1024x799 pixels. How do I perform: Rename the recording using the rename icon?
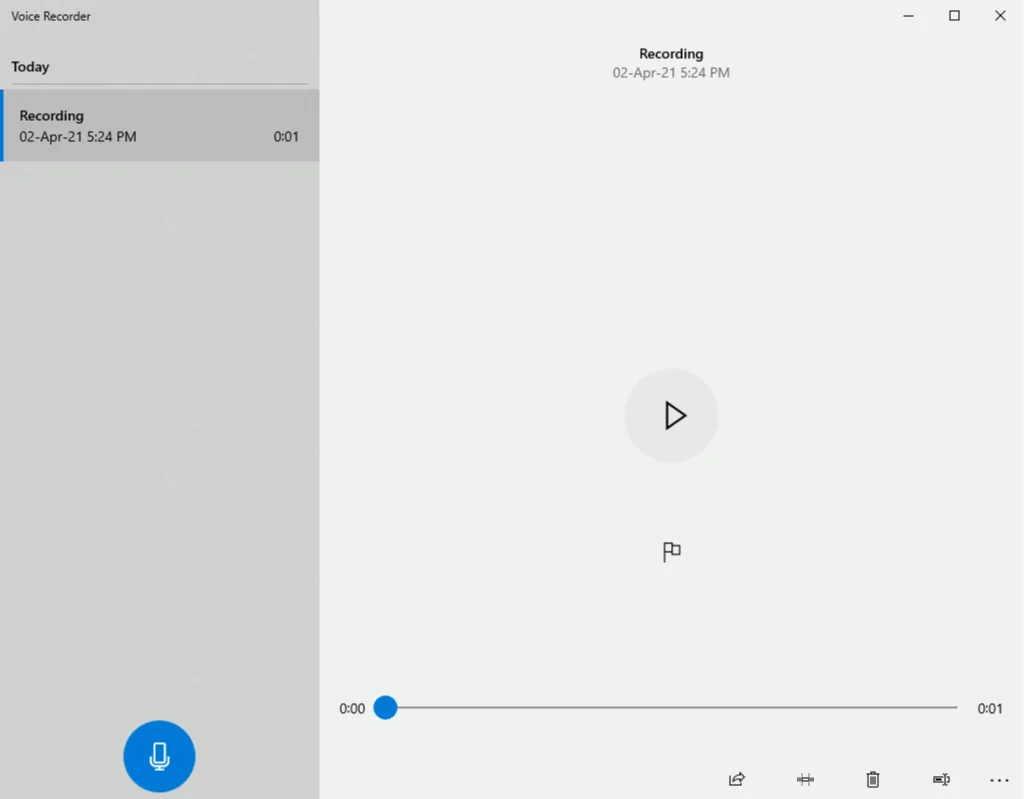point(941,779)
